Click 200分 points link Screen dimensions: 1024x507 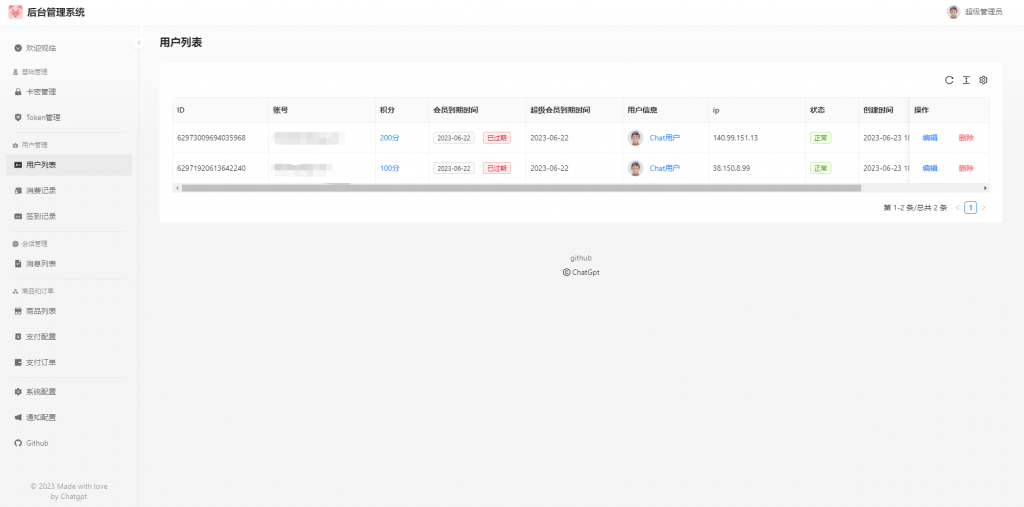click(390, 138)
